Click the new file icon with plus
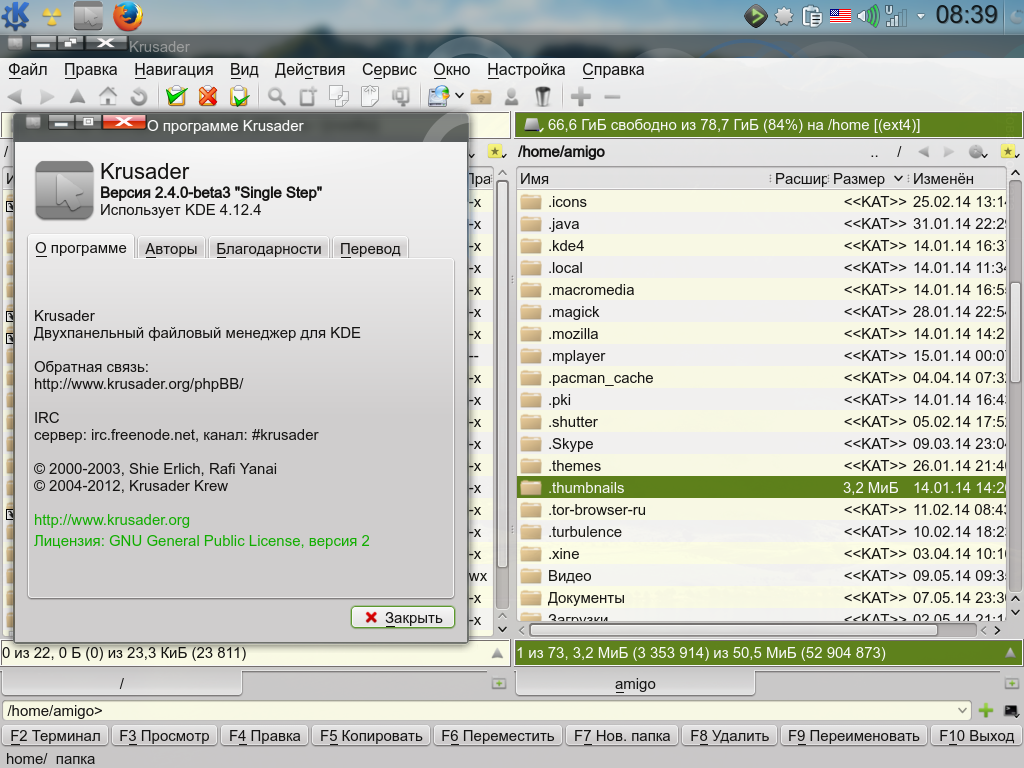The image size is (1024, 768). 308,97
